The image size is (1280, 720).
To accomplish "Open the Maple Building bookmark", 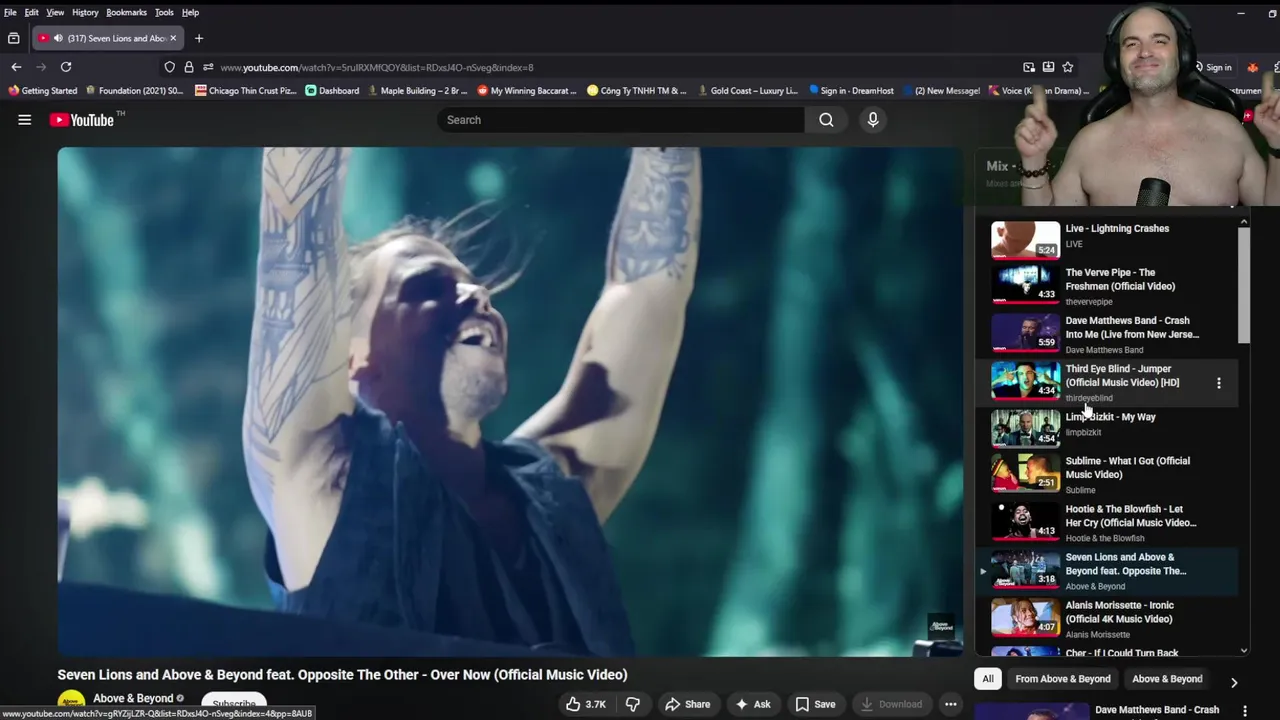I will click(418, 90).
